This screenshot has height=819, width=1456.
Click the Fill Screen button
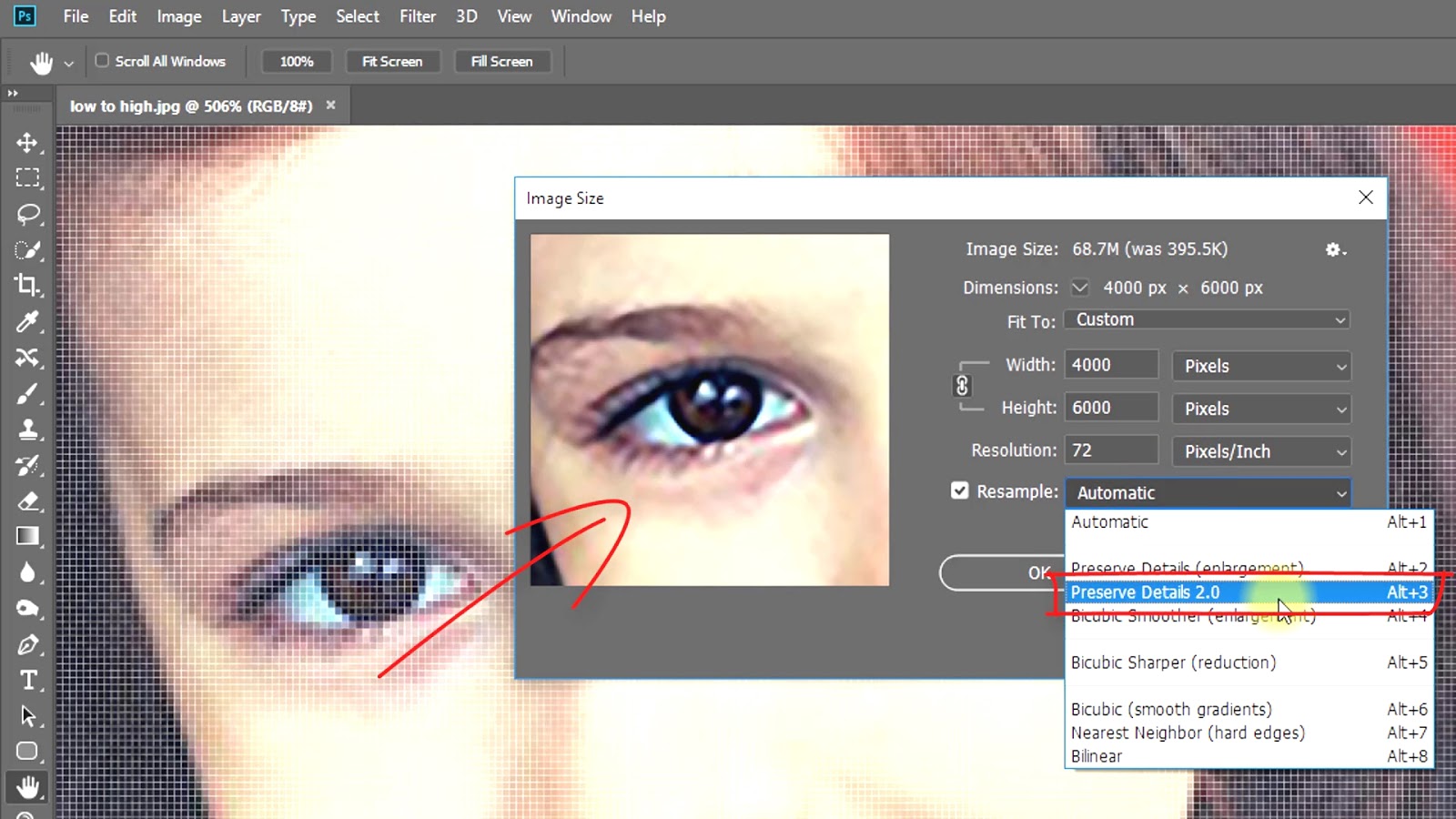pyautogui.click(x=502, y=60)
